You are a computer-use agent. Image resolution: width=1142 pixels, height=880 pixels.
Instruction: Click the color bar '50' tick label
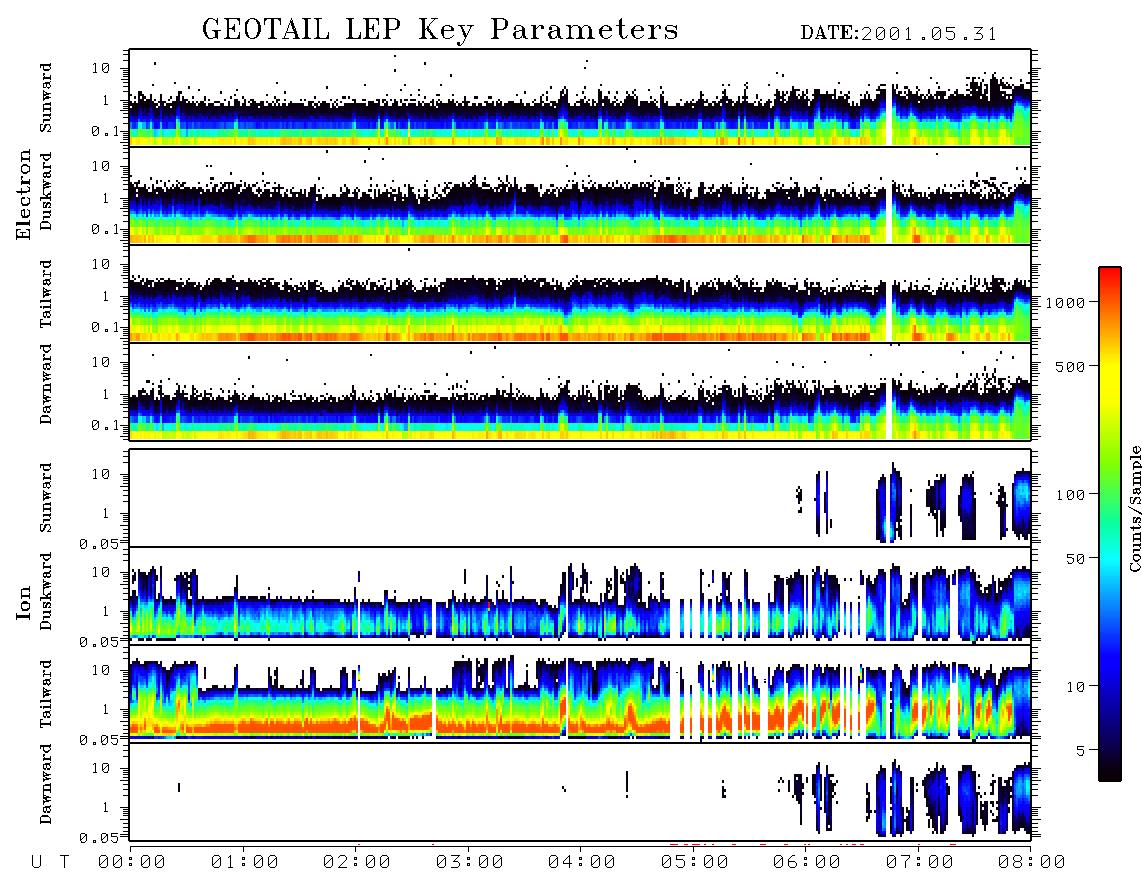[1075, 559]
